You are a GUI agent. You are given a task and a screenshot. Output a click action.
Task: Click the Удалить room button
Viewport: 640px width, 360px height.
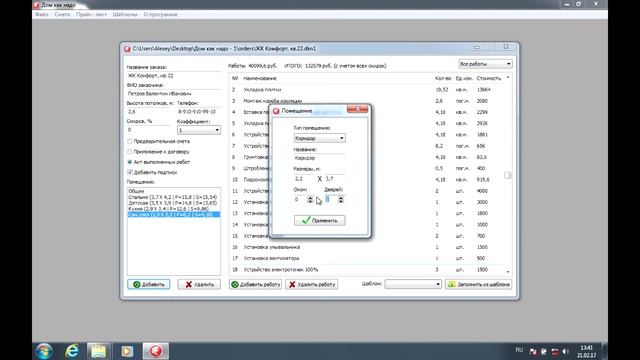coord(199,284)
